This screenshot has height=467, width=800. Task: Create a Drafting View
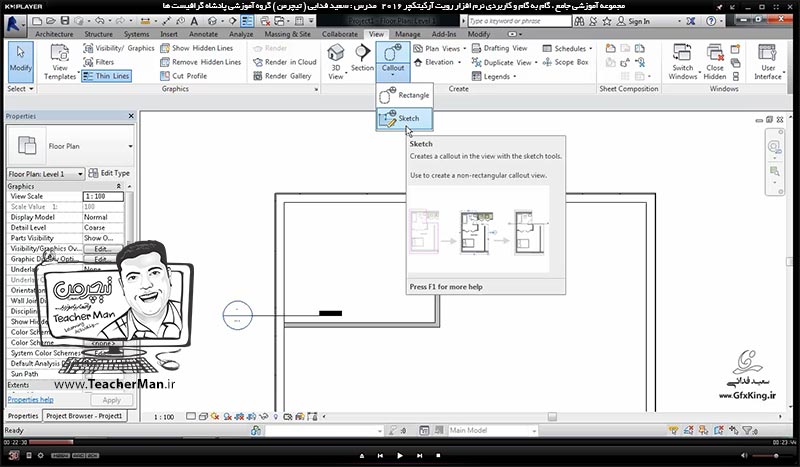tap(499, 48)
